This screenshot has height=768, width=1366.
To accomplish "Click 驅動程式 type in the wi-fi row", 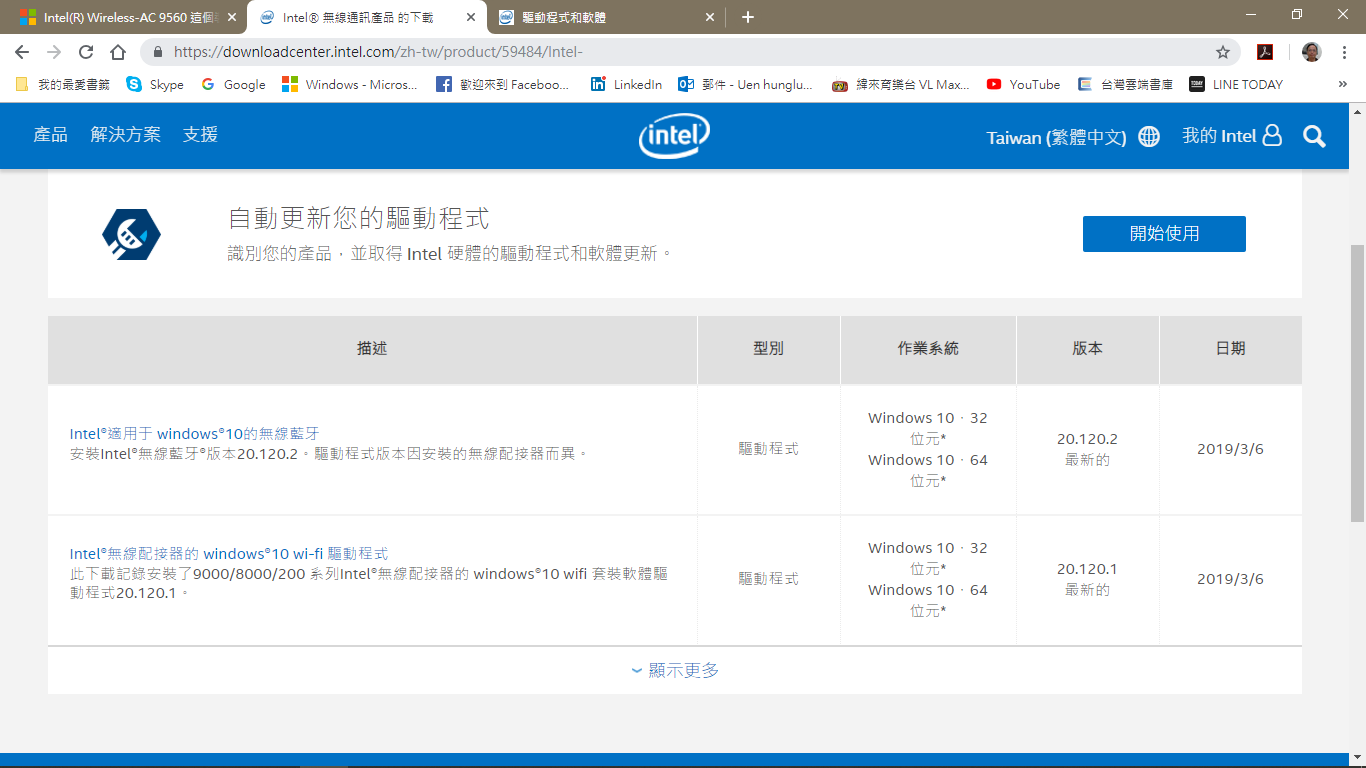I will (768, 579).
